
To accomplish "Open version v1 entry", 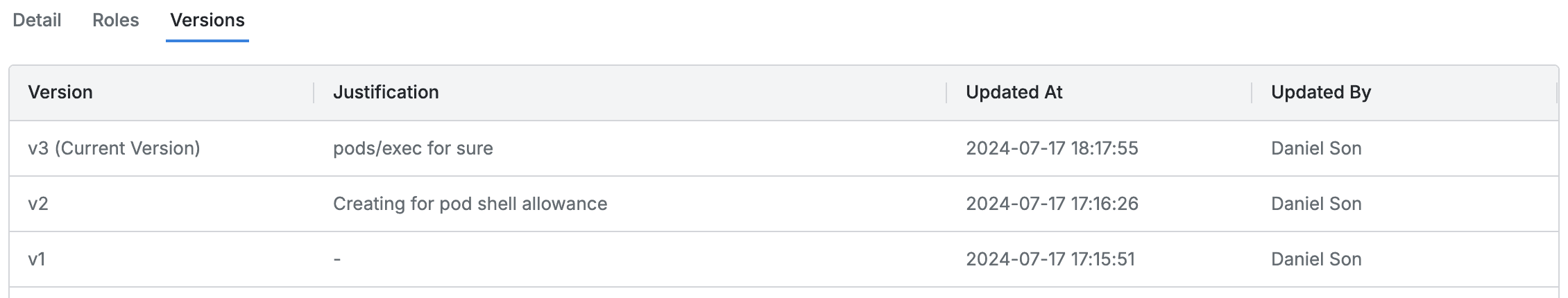I will click(x=37, y=259).
